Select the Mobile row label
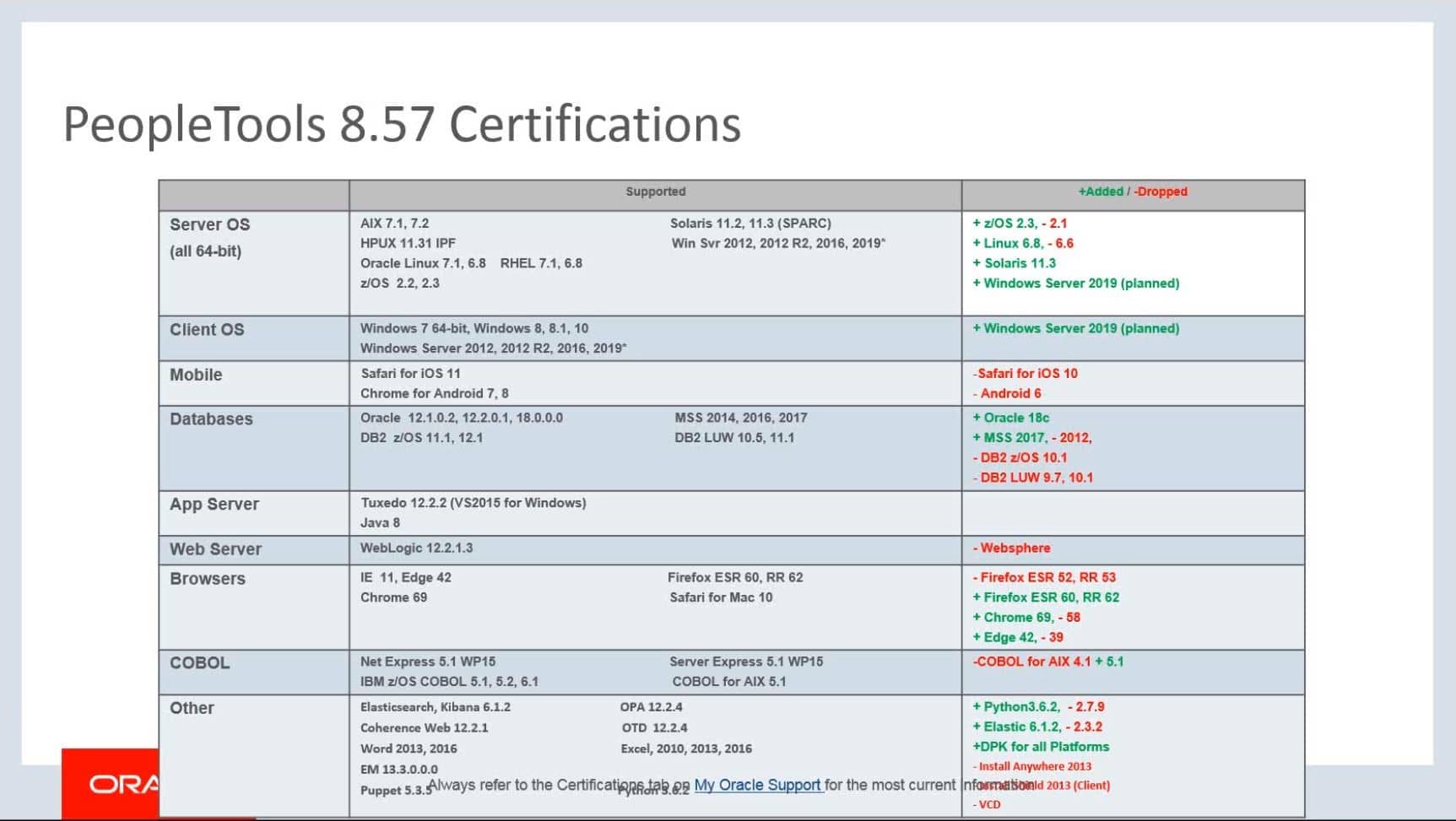The height and width of the screenshot is (821, 1456). pyautogui.click(x=196, y=374)
